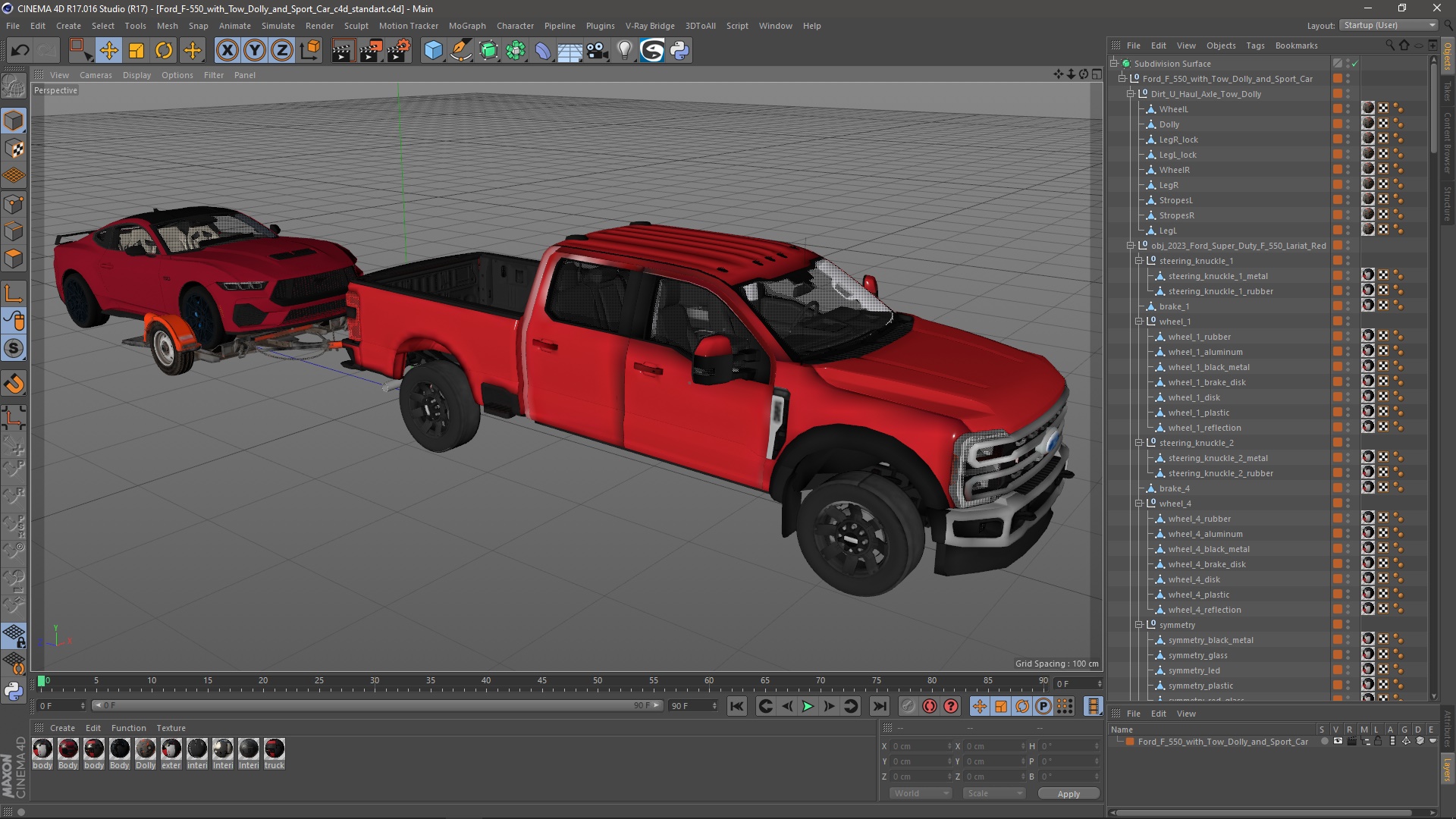The image size is (1456, 819).
Task: Add a Cube primitive object
Action: tap(433, 51)
